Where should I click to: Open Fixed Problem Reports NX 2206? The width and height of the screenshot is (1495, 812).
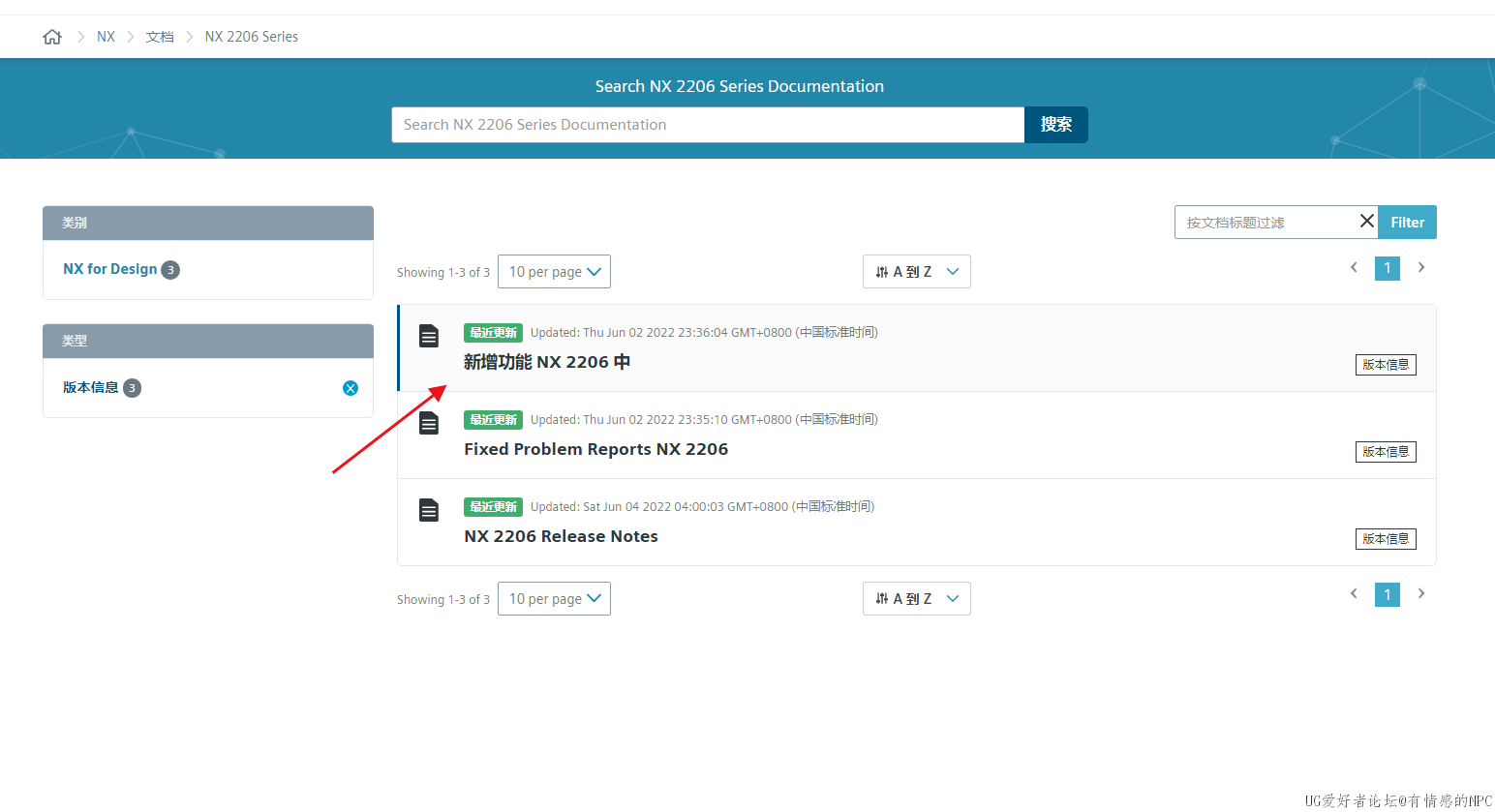click(595, 449)
